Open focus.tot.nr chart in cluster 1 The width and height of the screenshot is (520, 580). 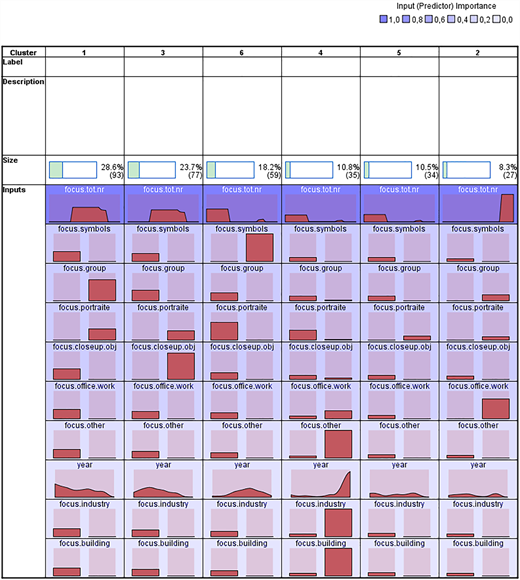pyautogui.click(x=85, y=205)
